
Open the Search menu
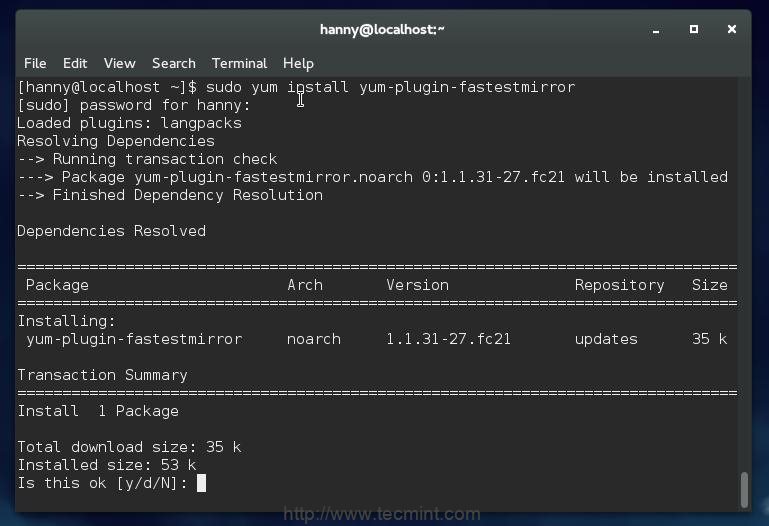pyautogui.click(x=173, y=63)
